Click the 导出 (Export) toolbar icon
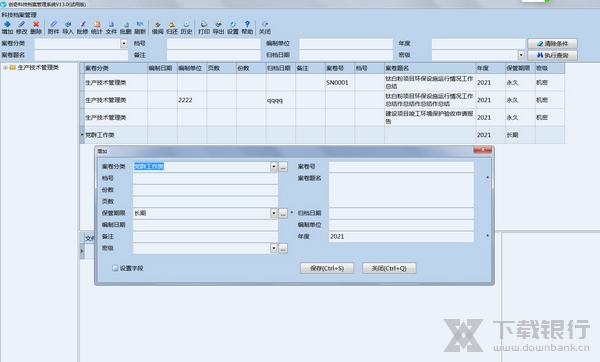This screenshot has width=600, height=362. [x=218, y=28]
